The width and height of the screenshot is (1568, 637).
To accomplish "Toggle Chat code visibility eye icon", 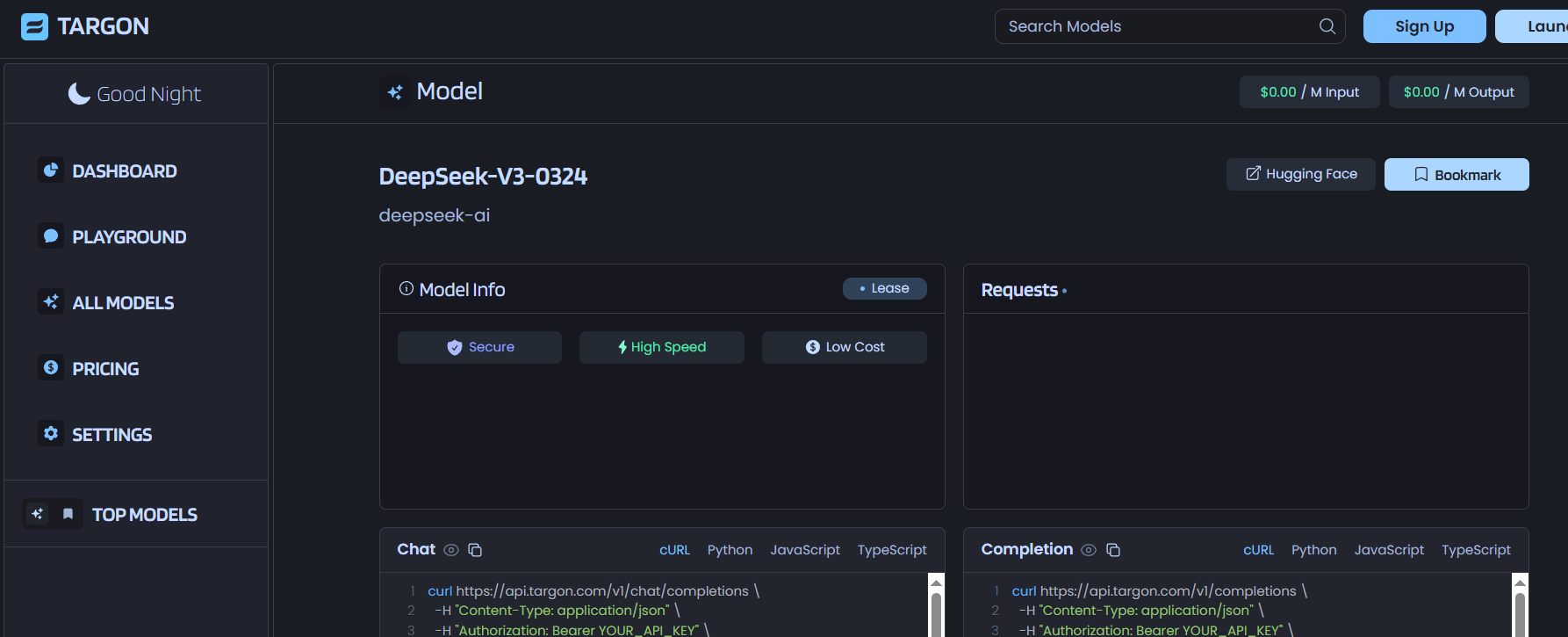I will coord(451,550).
